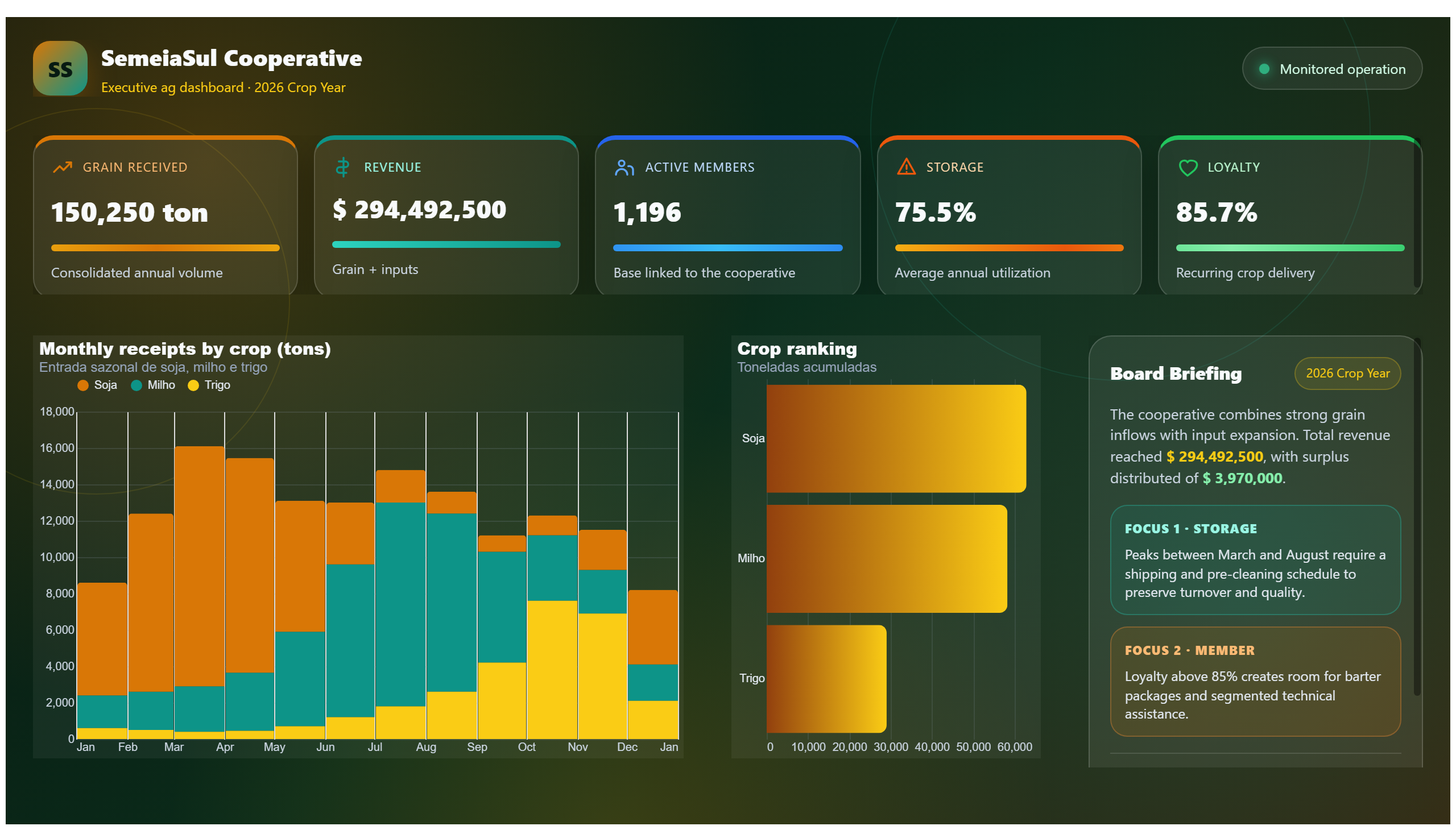Click the 1,196 active members value
This screenshot has height=830, width=1456.
coord(647,212)
